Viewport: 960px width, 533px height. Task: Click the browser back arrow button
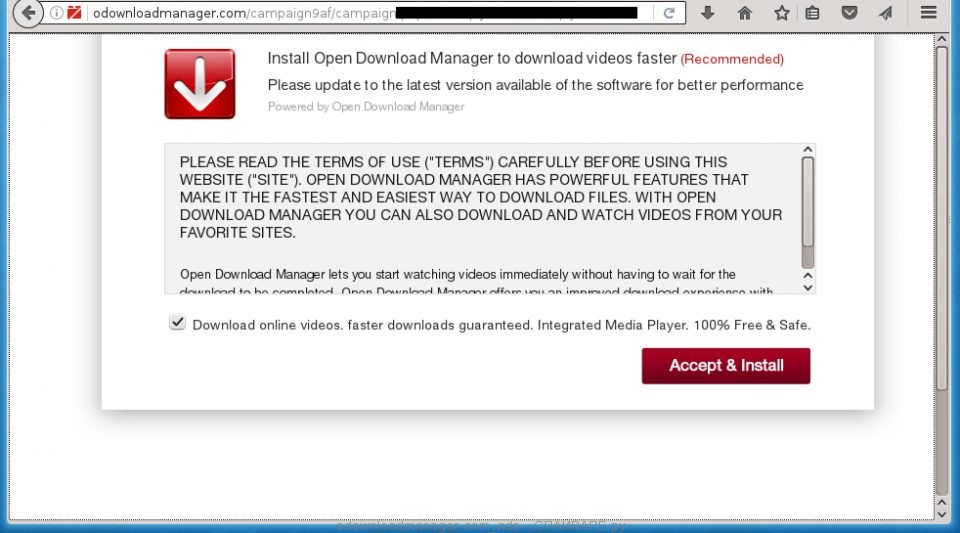[x=28, y=13]
